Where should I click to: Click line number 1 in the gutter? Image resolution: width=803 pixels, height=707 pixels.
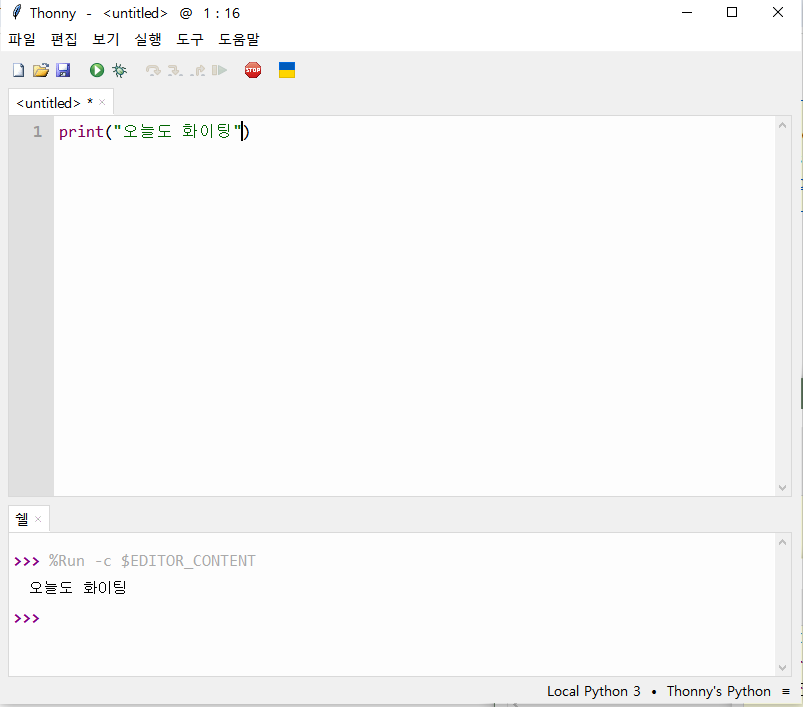(x=37, y=132)
